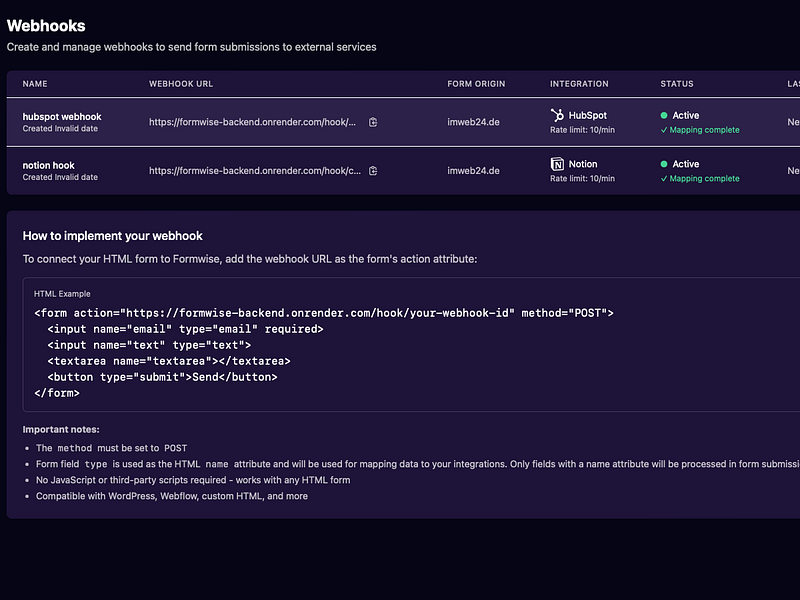Screen dimensions: 800x600
Task: Click the FORM ORIGIN column header
Action: (x=476, y=84)
